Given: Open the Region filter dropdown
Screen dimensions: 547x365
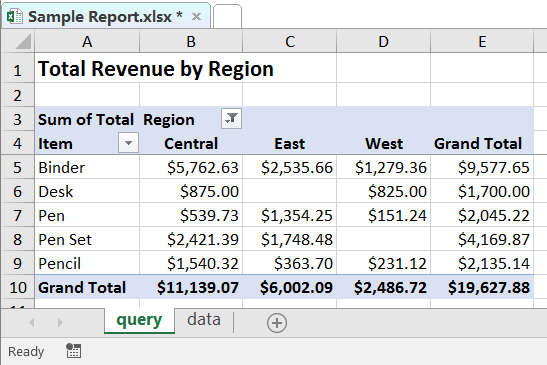Looking at the screenshot, I should (231, 119).
